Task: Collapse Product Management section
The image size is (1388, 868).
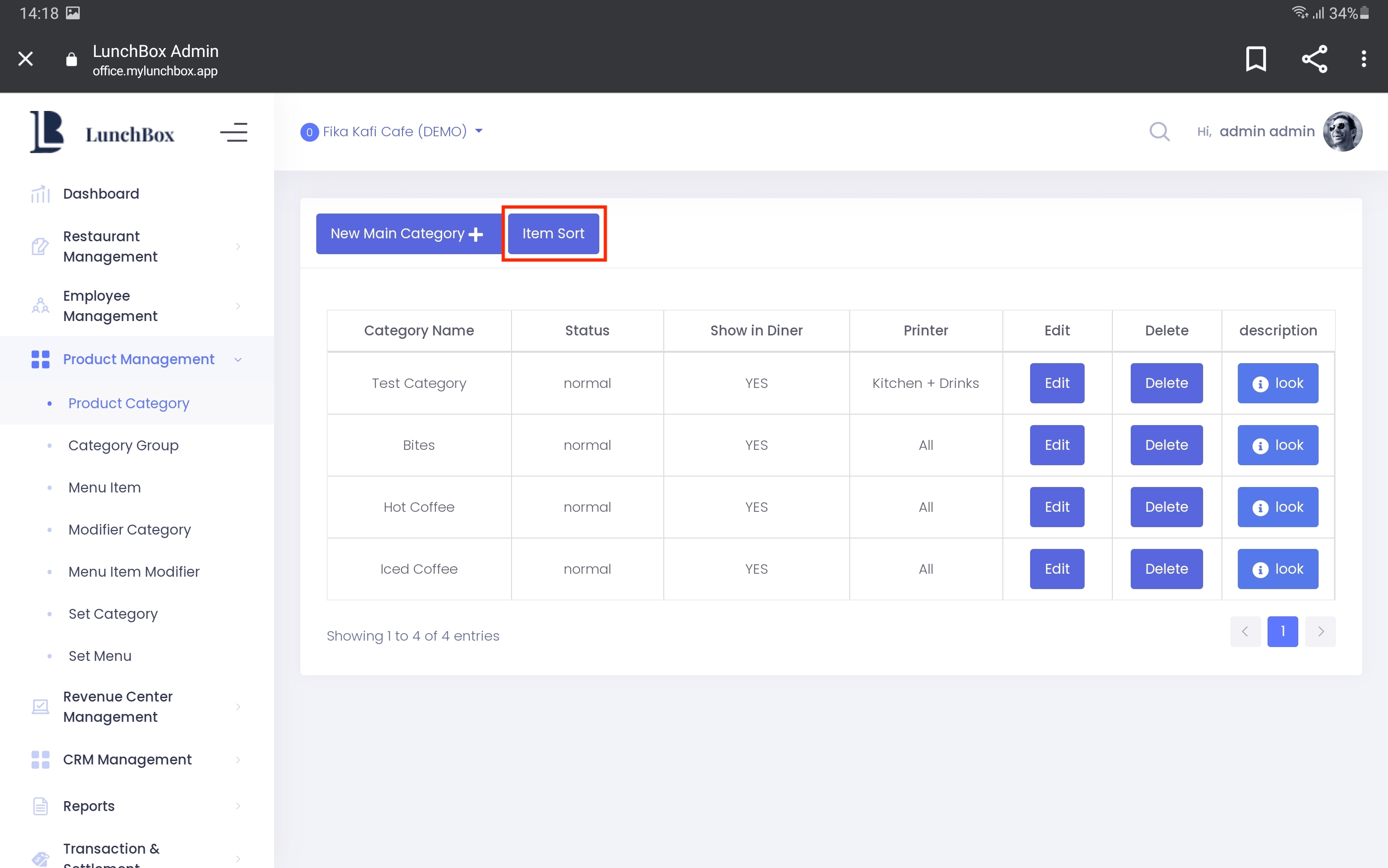Action: pos(138,359)
